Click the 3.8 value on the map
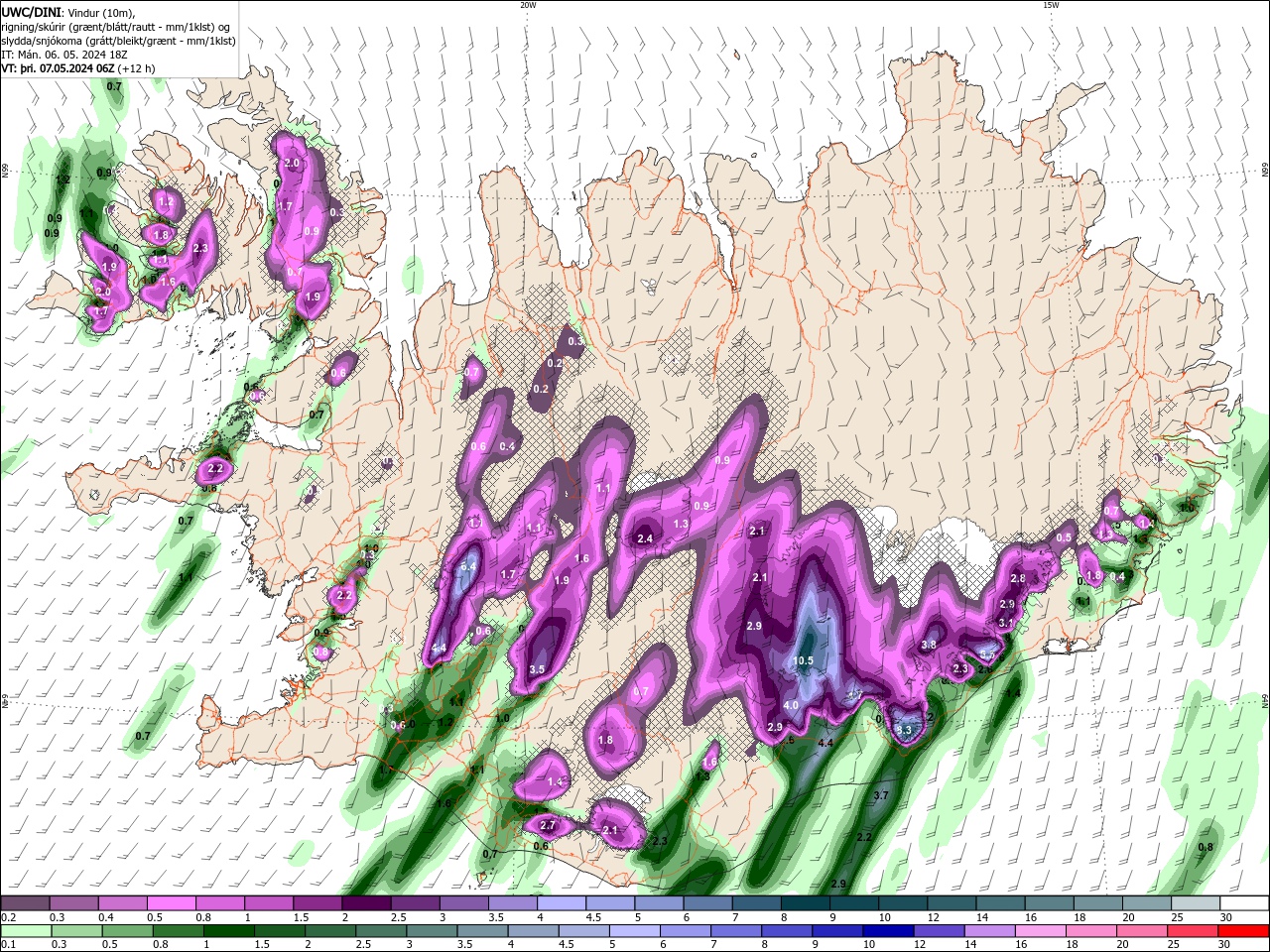Viewport: 1270px width, 952px height. pos(929,645)
